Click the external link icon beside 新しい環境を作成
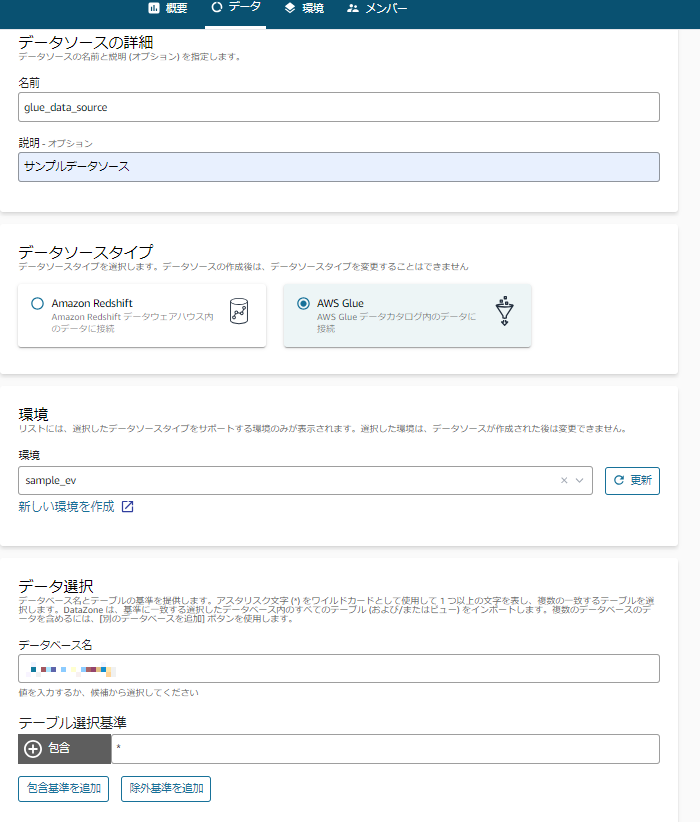 pyautogui.click(x=127, y=506)
